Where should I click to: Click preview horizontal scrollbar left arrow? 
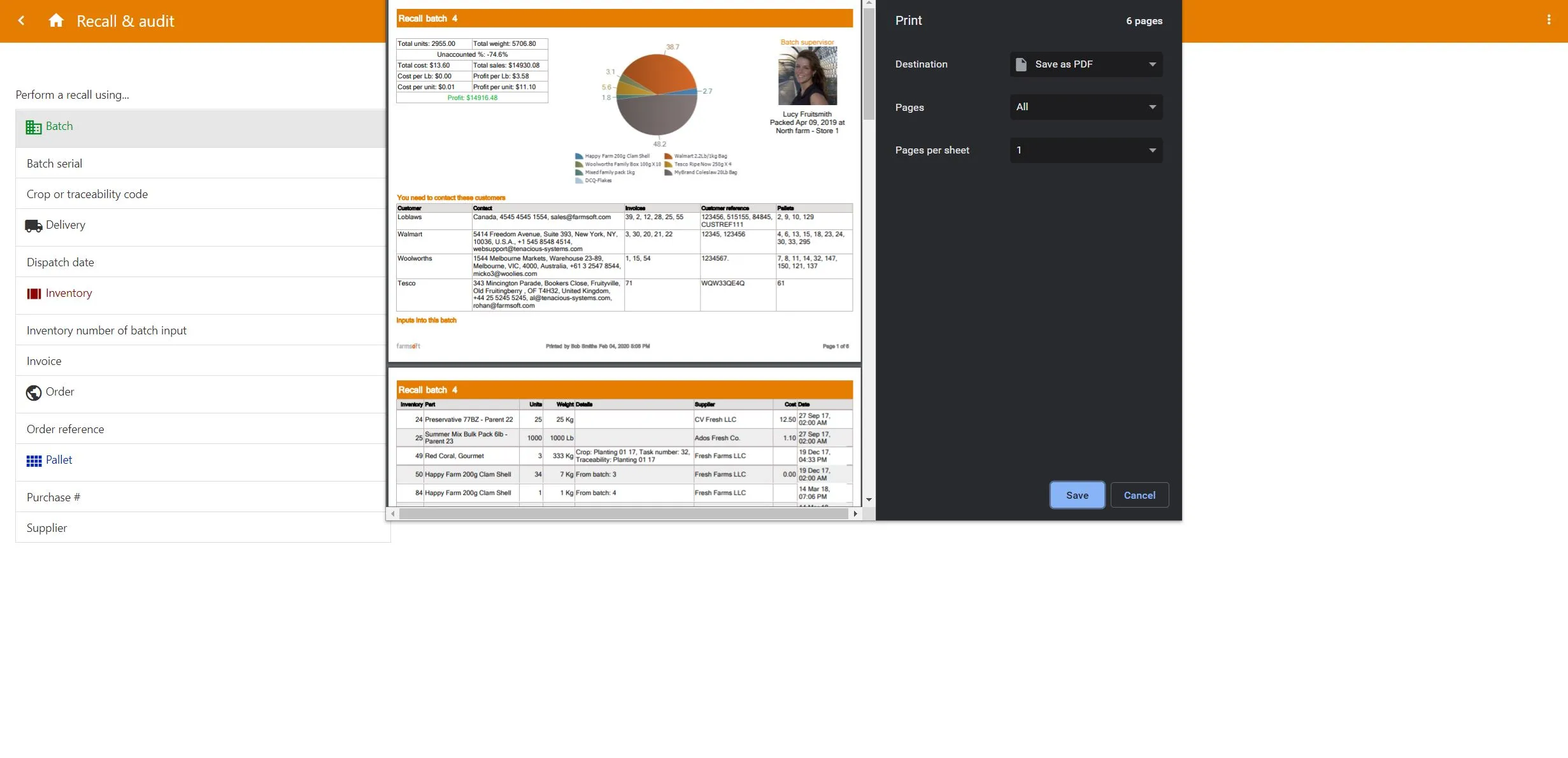tap(393, 513)
